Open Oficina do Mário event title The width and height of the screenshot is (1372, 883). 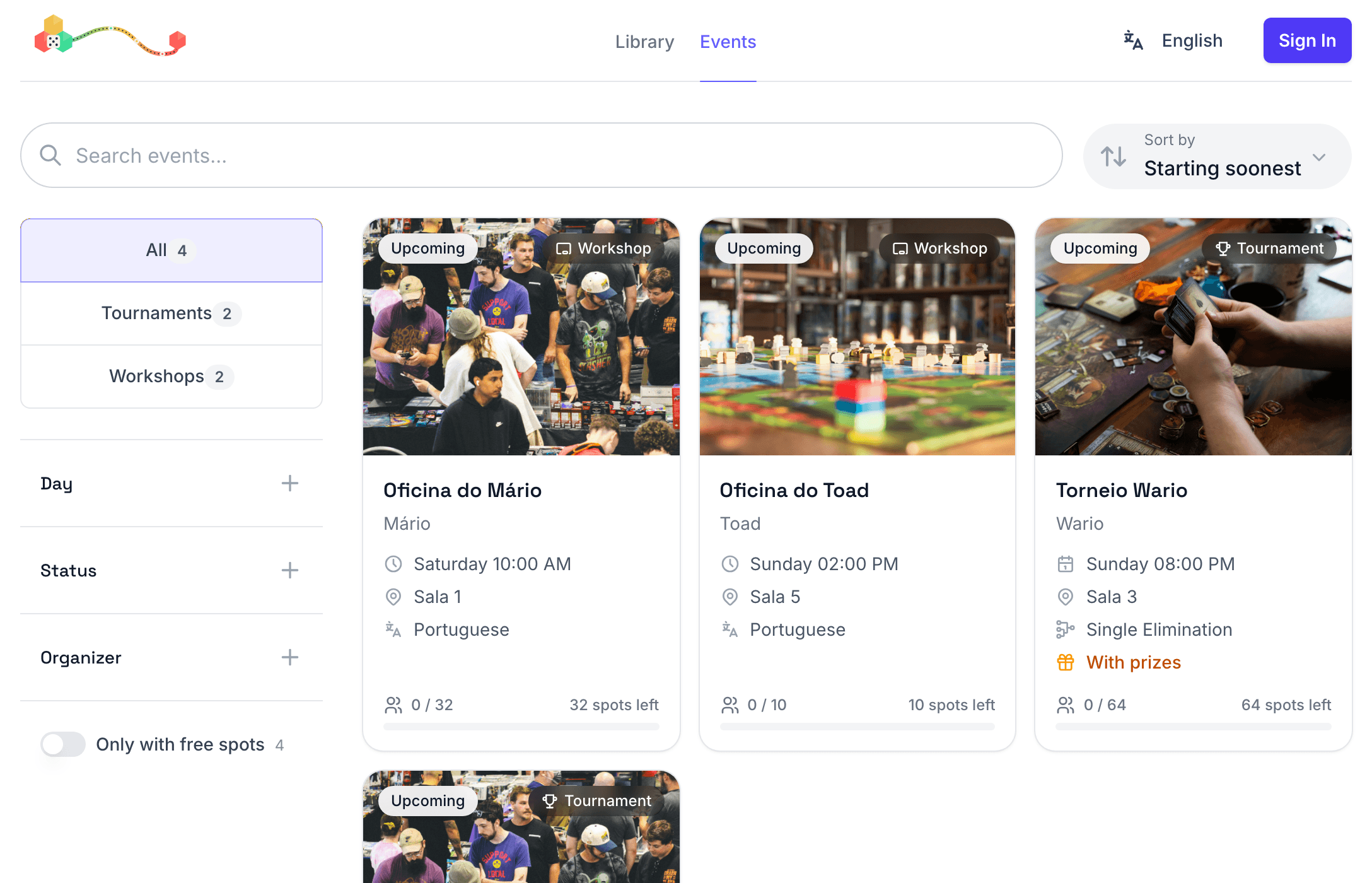tap(463, 490)
